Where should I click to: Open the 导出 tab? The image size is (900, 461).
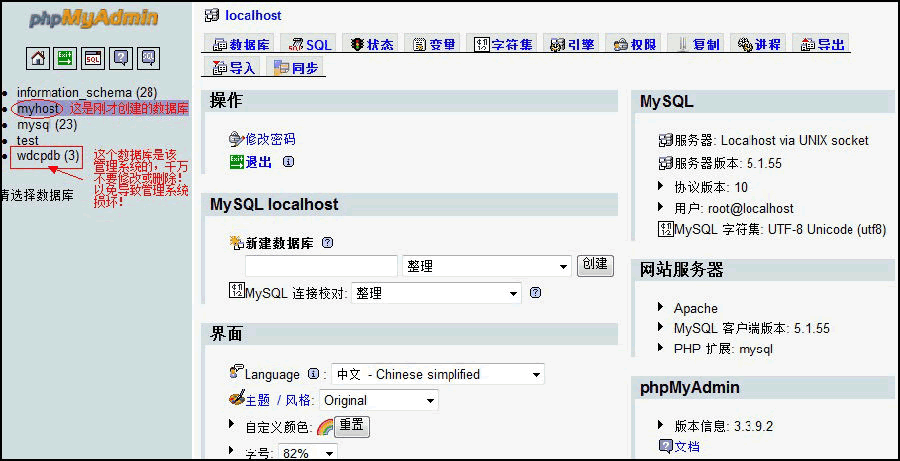(x=821, y=44)
